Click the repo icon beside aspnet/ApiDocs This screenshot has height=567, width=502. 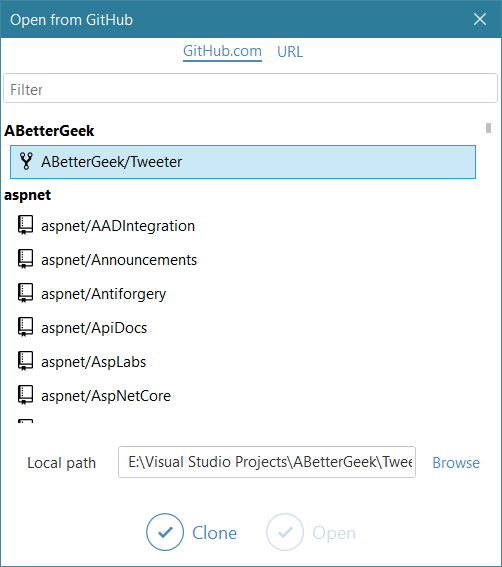(x=25, y=327)
